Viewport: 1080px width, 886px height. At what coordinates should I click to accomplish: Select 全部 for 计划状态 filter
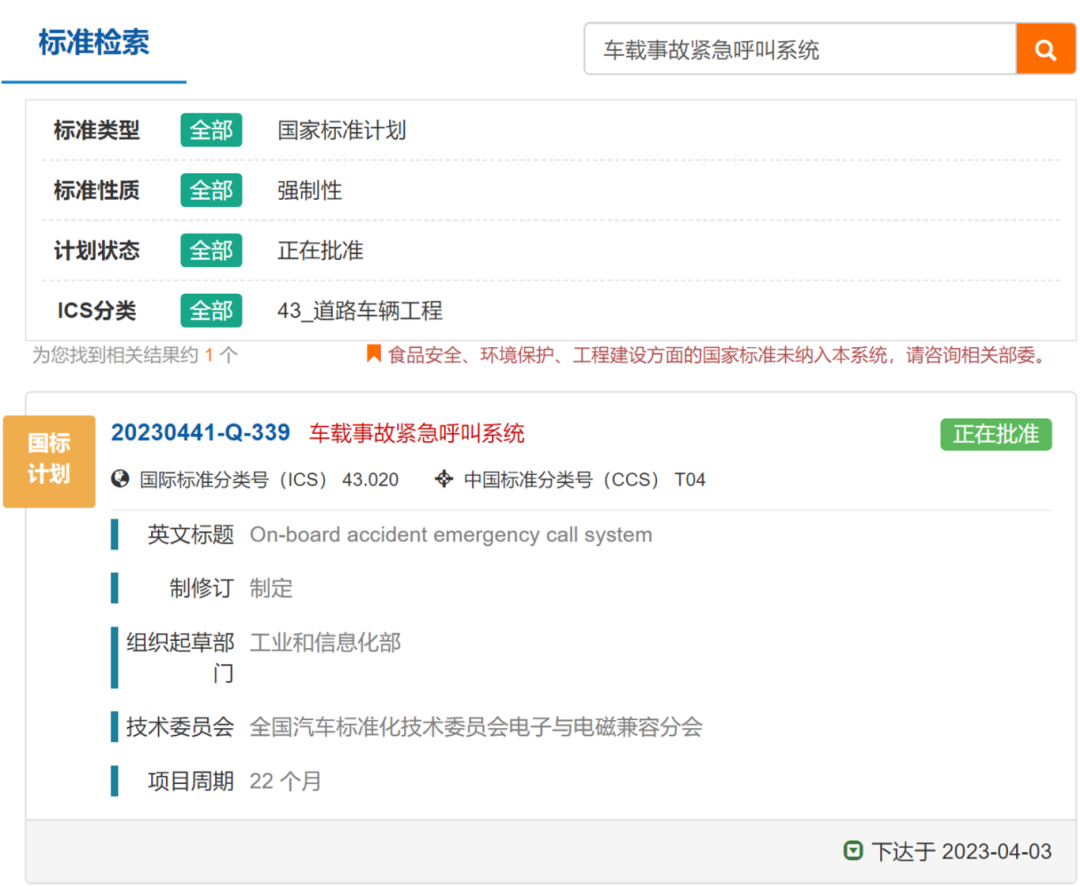[211, 250]
